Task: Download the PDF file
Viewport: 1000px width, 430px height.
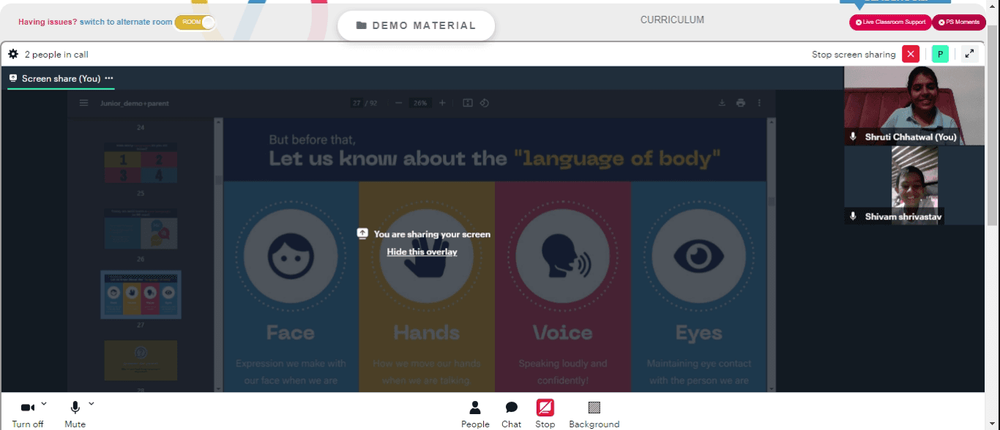Action: coord(722,103)
